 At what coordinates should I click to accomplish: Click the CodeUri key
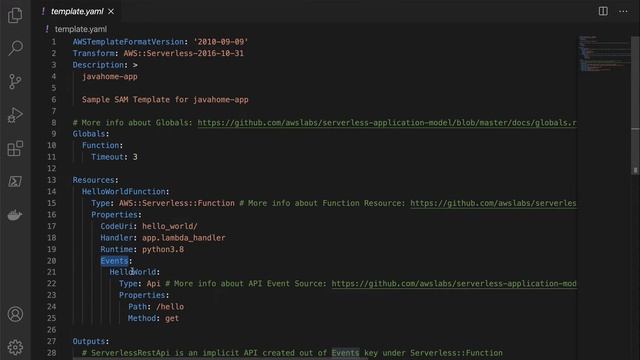tap(117, 226)
